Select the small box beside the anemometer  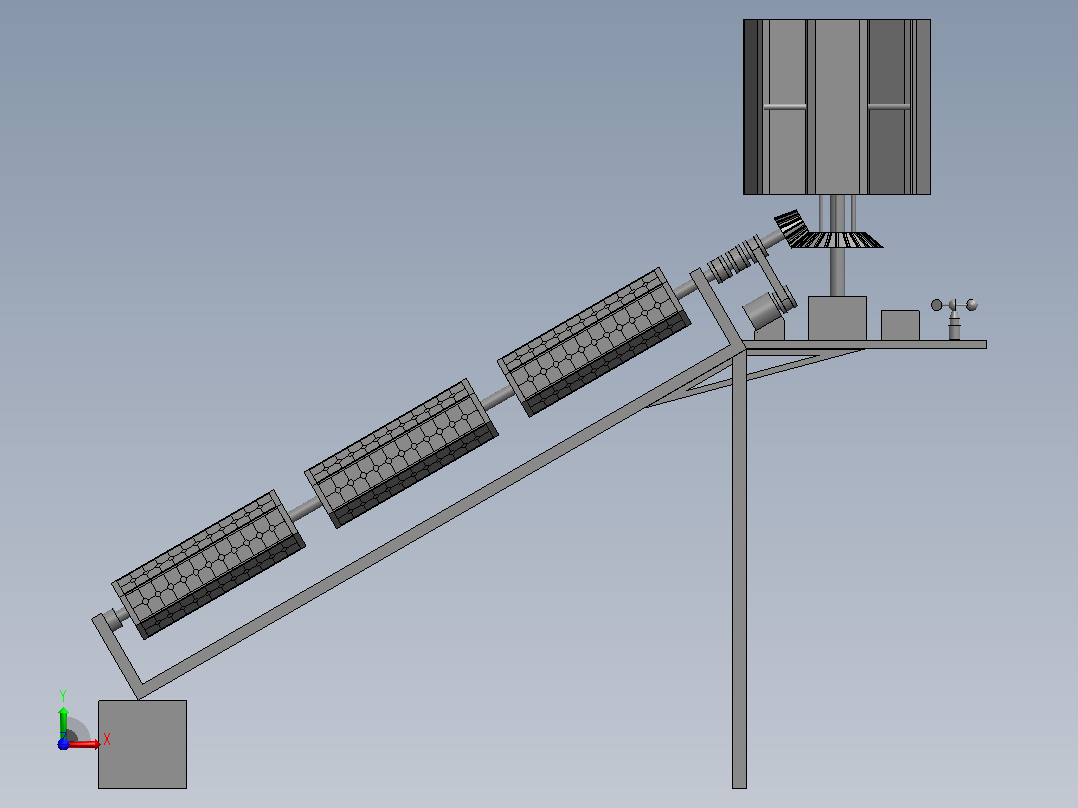[900, 325]
